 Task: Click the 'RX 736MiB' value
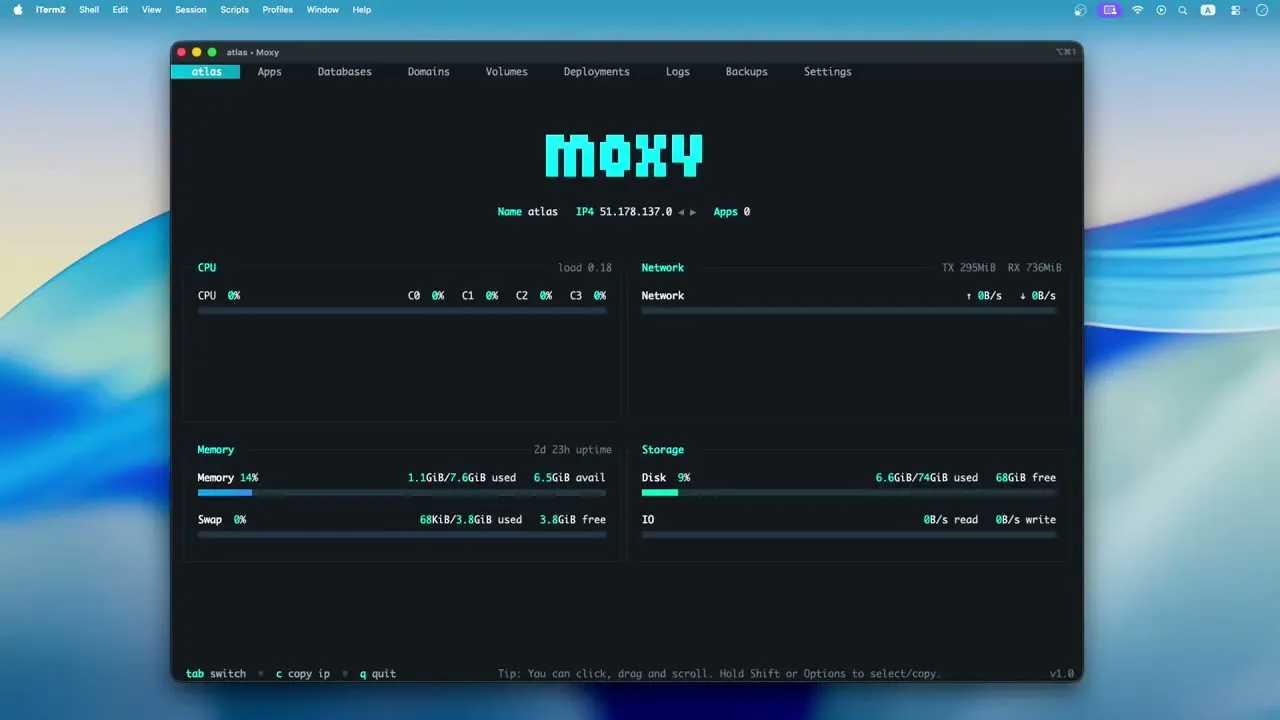1035,268
